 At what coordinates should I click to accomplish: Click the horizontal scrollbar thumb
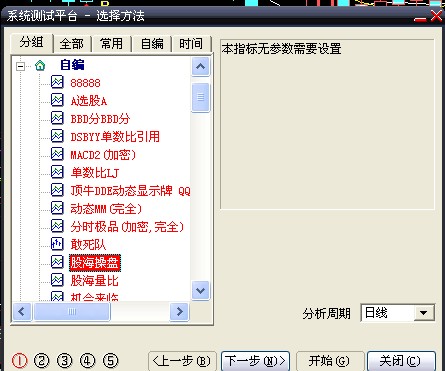tap(72, 312)
